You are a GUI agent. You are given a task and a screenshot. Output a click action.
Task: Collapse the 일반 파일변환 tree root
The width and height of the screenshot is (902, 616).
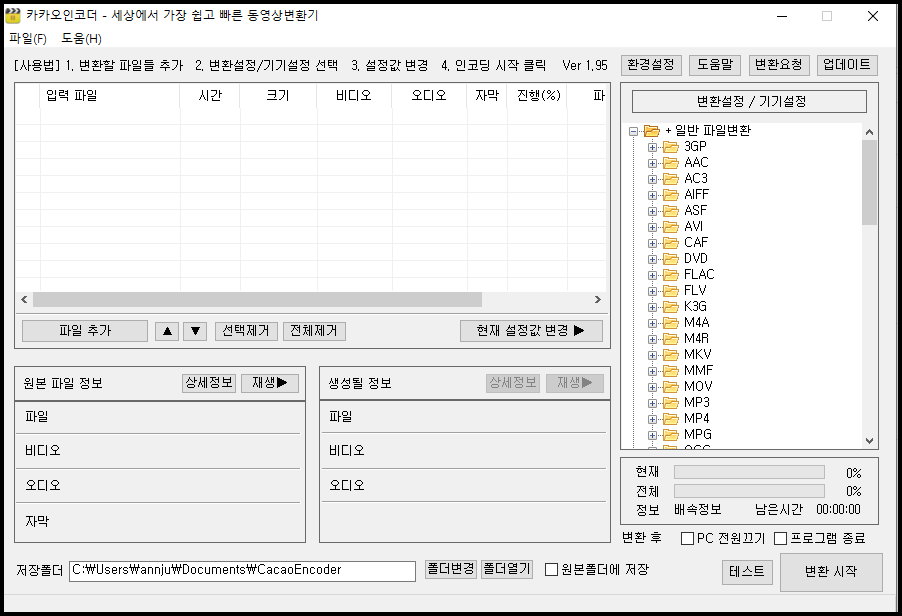633,132
